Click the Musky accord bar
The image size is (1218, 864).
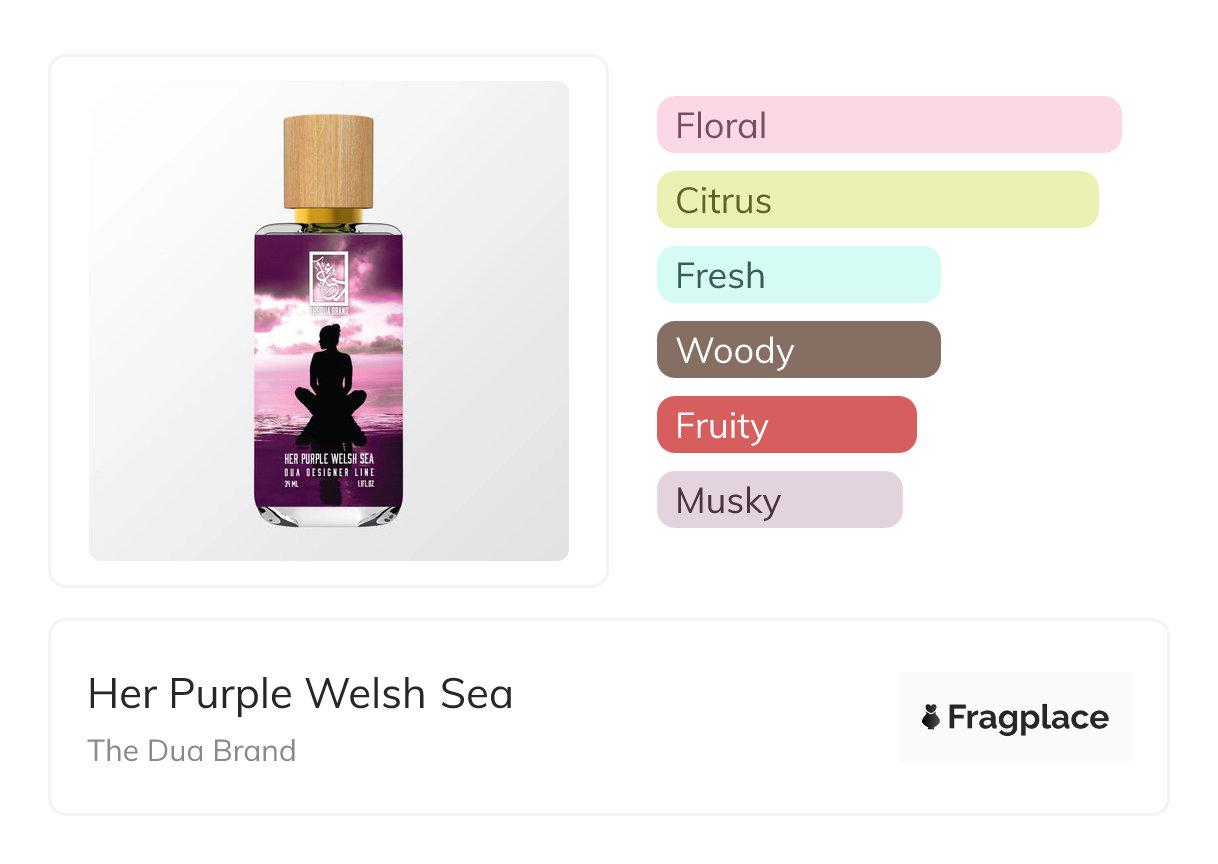[x=779, y=500]
